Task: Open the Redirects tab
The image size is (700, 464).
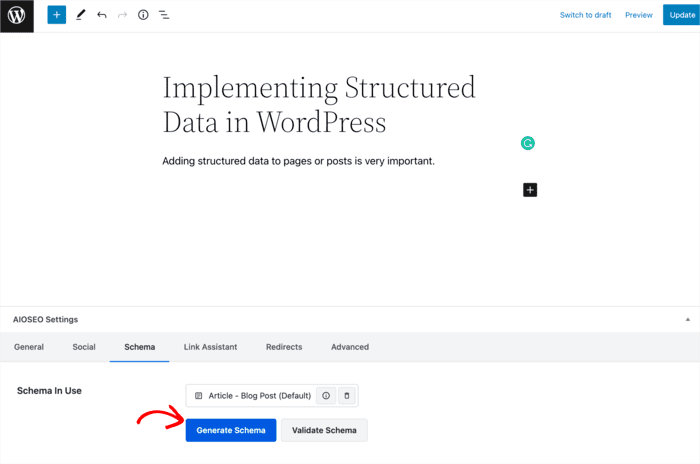Action: coord(284,347)
